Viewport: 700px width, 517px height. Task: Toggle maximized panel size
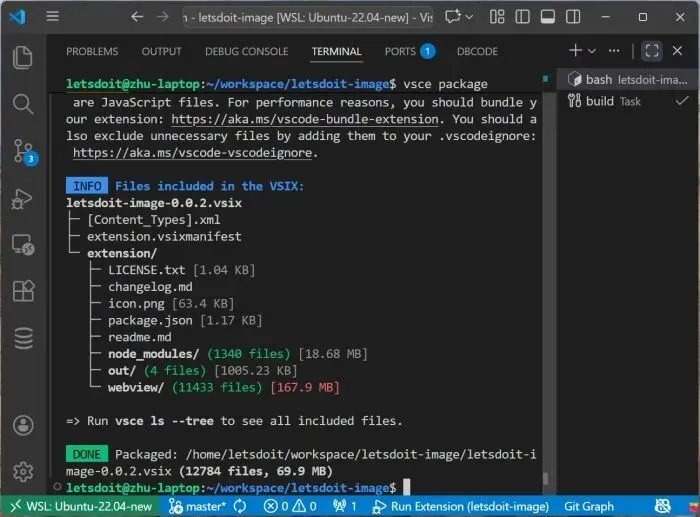coord(652,50)
